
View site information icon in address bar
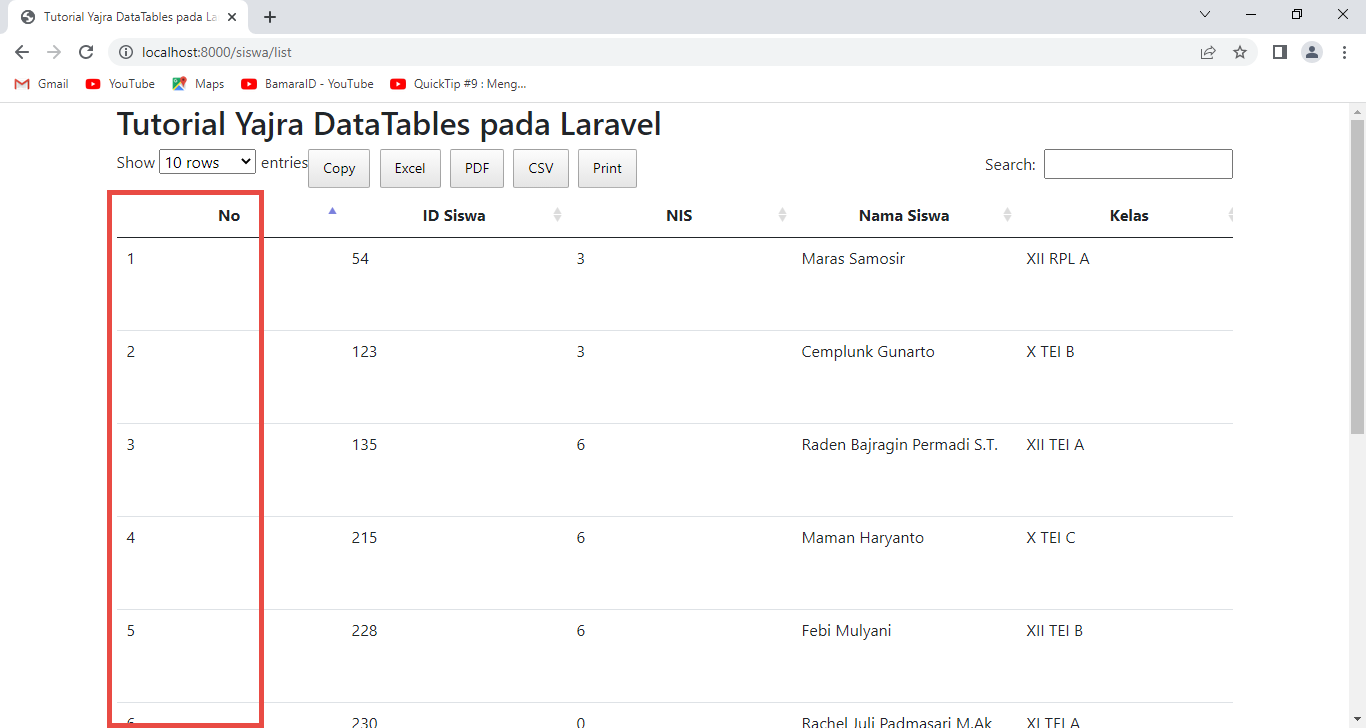pos(126,52)
